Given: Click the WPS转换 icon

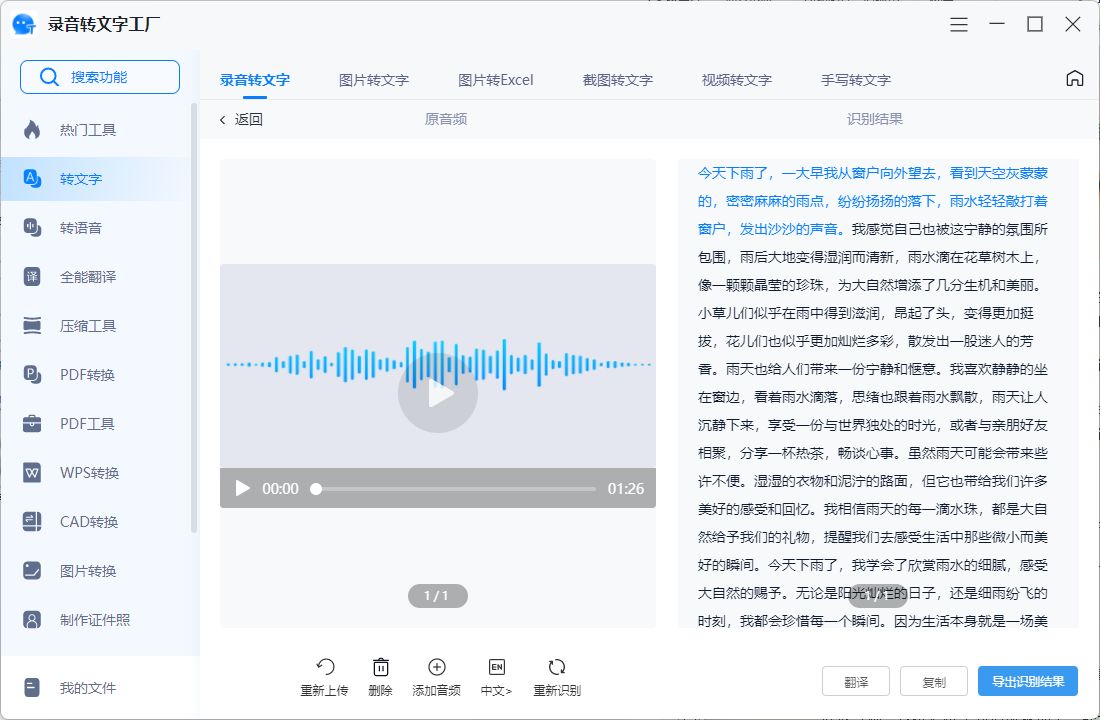Looking at the screenshot, I should 32,472.
